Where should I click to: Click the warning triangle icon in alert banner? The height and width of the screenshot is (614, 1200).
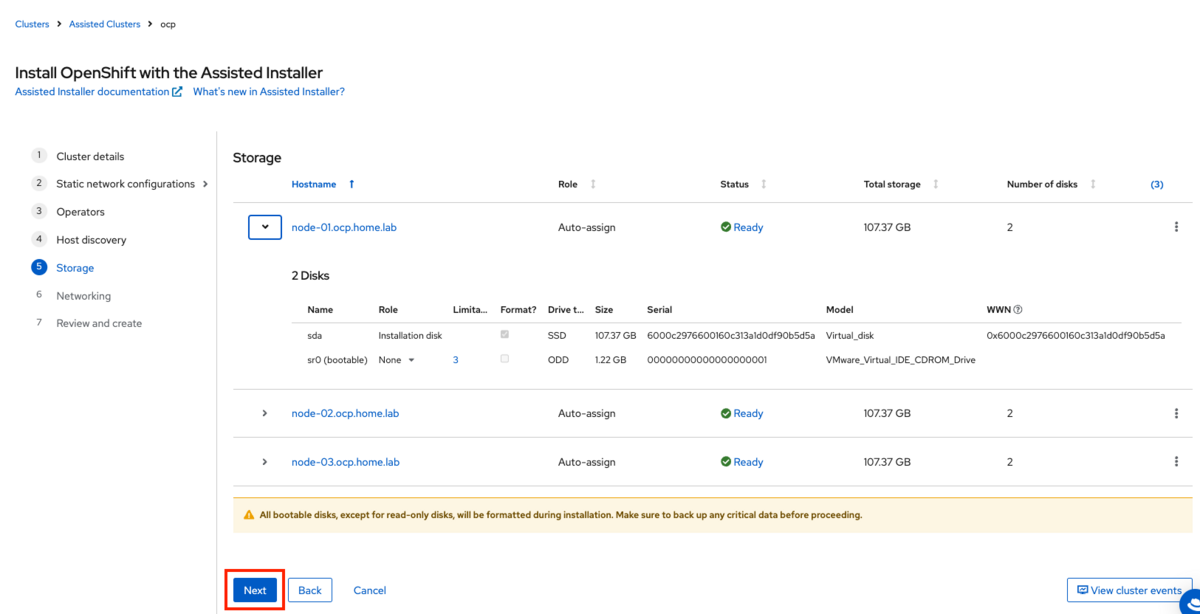click(249, 516)
